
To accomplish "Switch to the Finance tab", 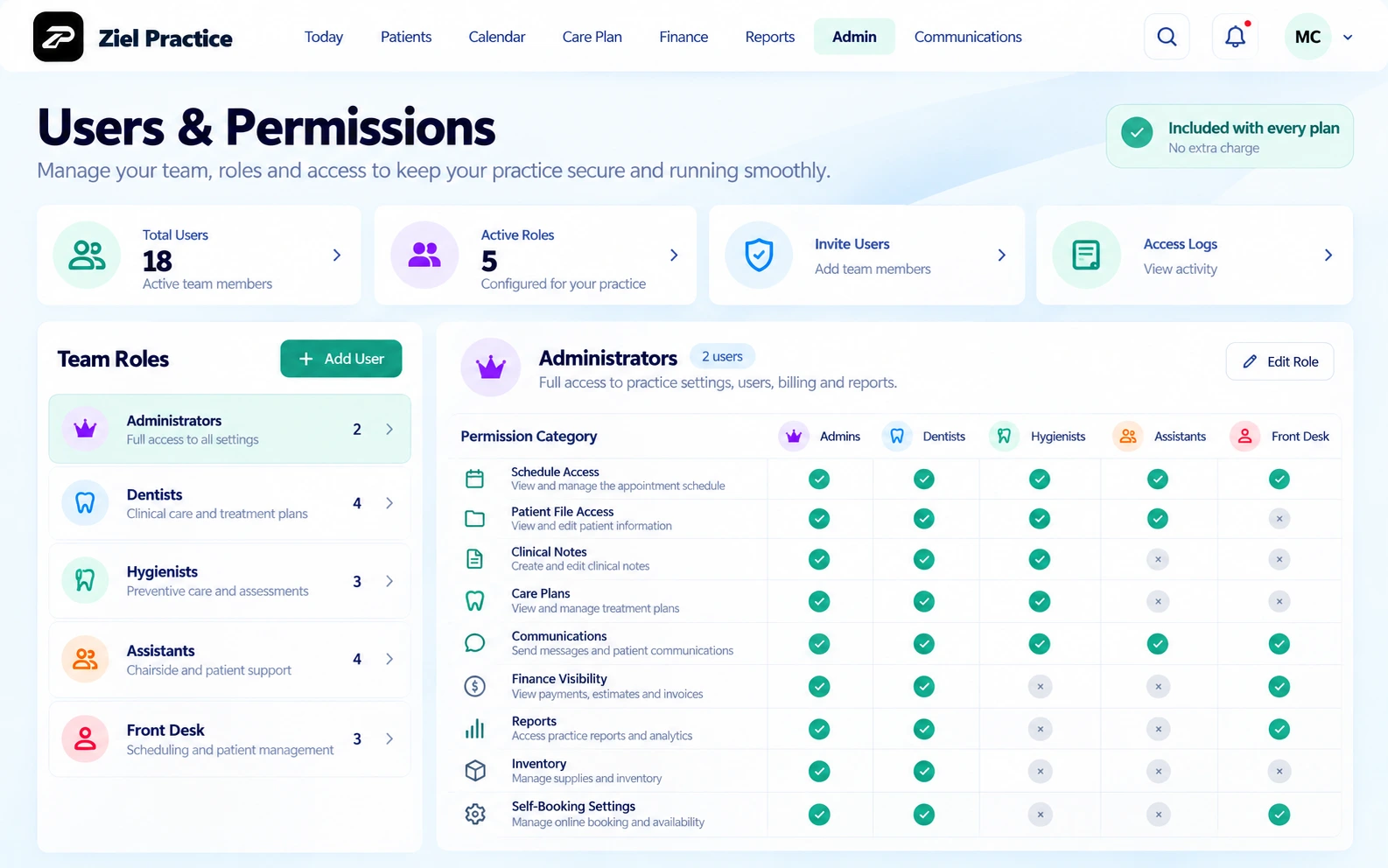I will [683, 37].
